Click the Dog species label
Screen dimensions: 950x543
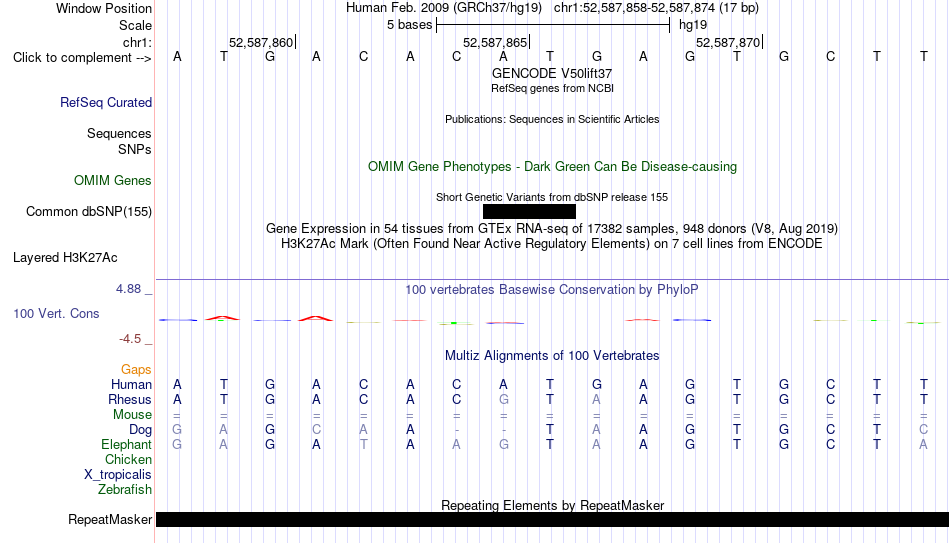click(140, 430)
